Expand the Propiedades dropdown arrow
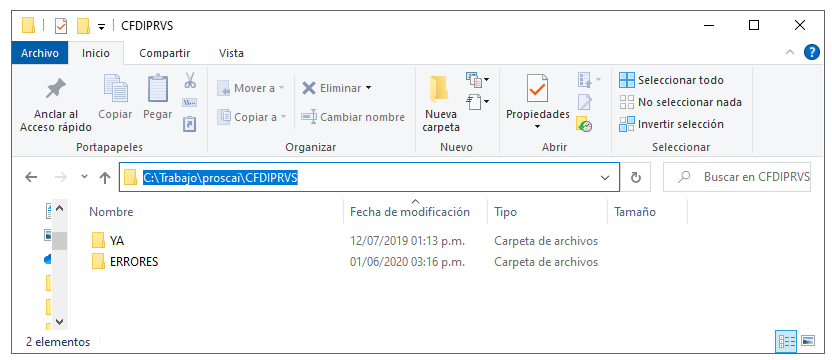Viewport: 832px width, 360px height. pyautogui.click(x=537, y=126)
